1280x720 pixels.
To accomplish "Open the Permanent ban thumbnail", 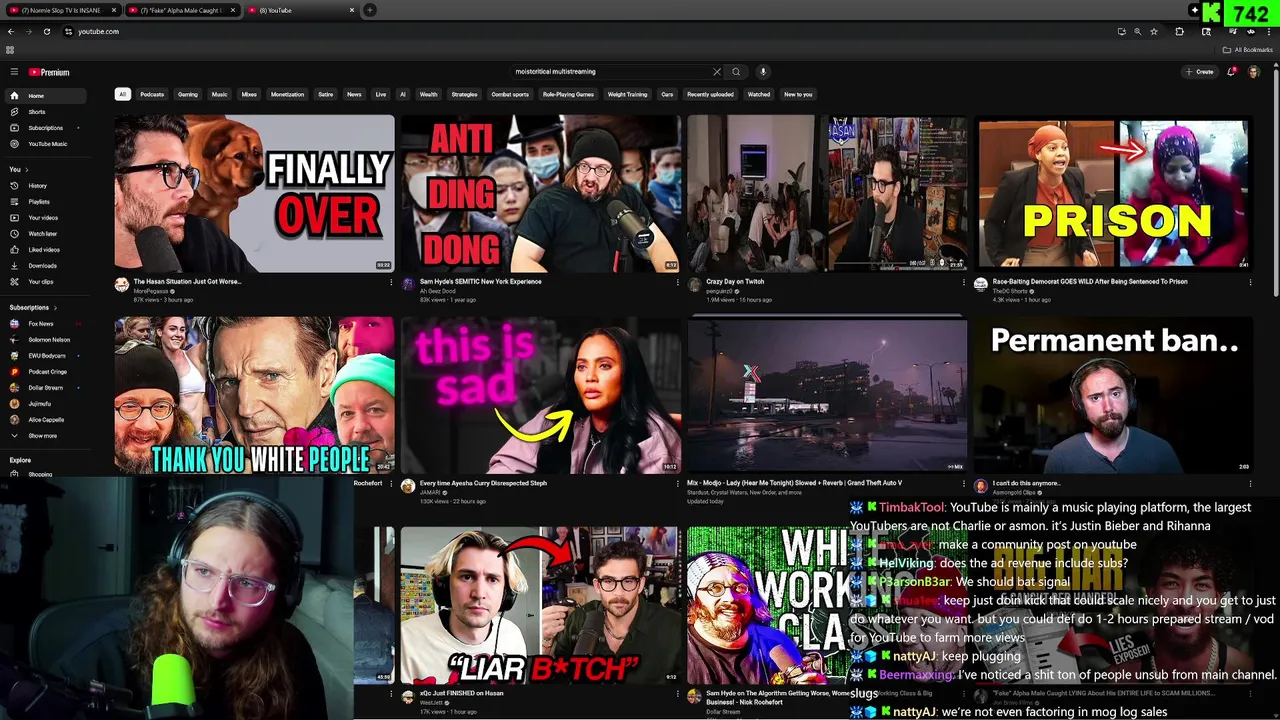I will (1112, 396).
